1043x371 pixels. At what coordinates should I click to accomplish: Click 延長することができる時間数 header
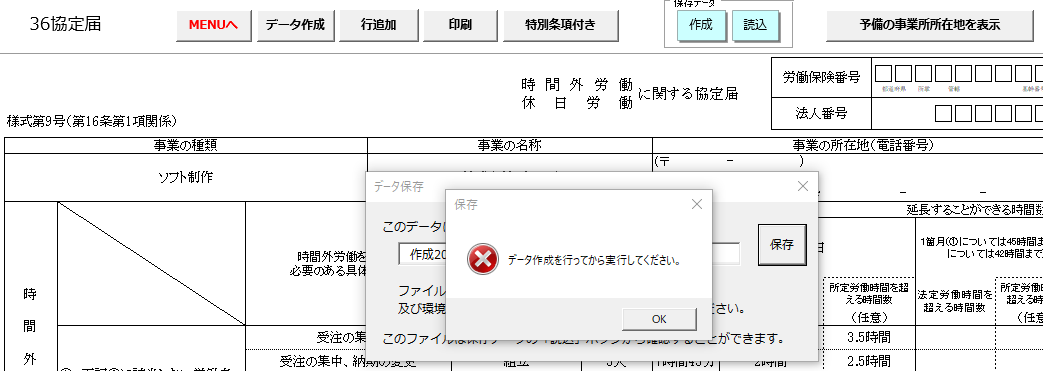(x=974, y=209)
